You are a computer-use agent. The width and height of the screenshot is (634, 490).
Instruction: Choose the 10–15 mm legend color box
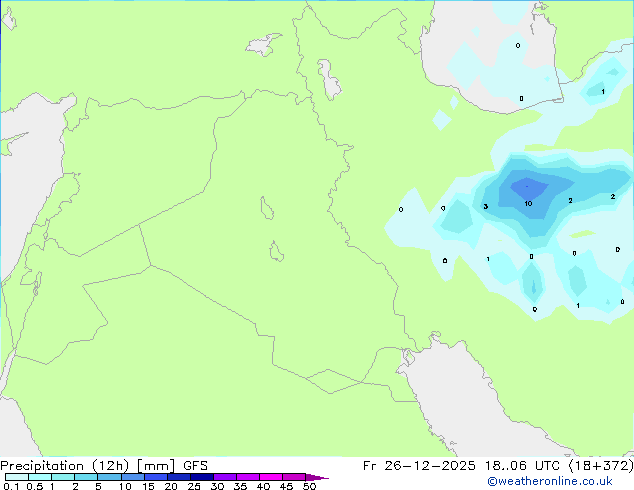(133, 477)
